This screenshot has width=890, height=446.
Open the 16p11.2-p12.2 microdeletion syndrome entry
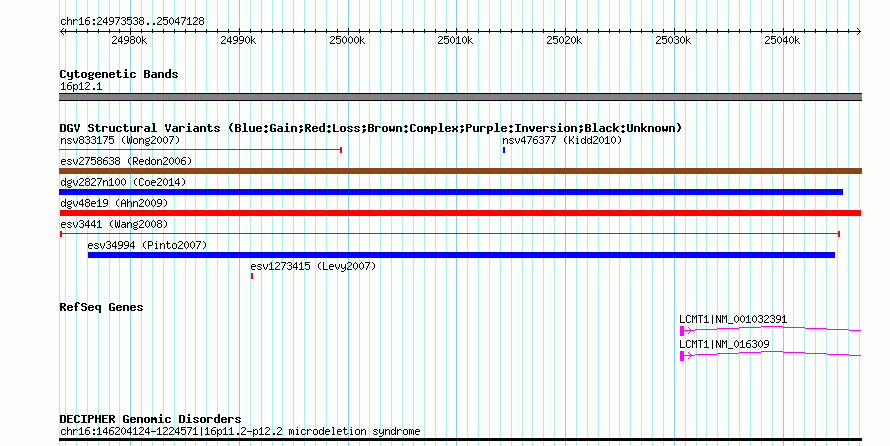(240, 431)
